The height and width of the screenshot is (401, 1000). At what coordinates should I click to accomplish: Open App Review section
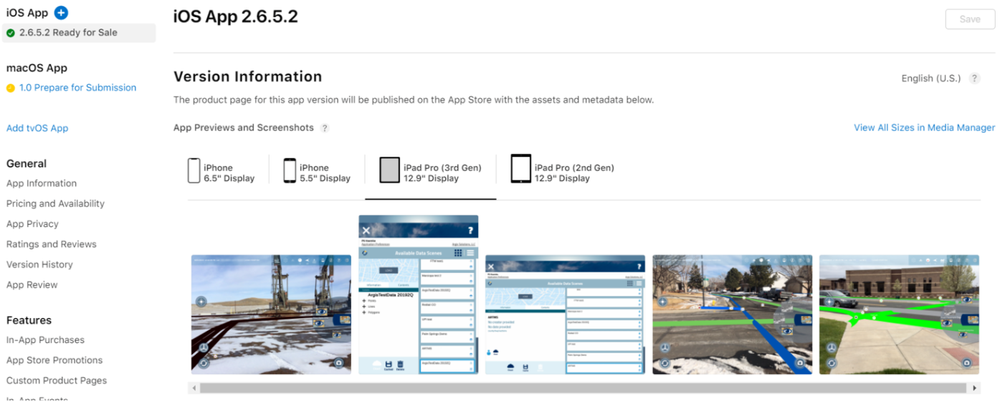tap(32, 285)
